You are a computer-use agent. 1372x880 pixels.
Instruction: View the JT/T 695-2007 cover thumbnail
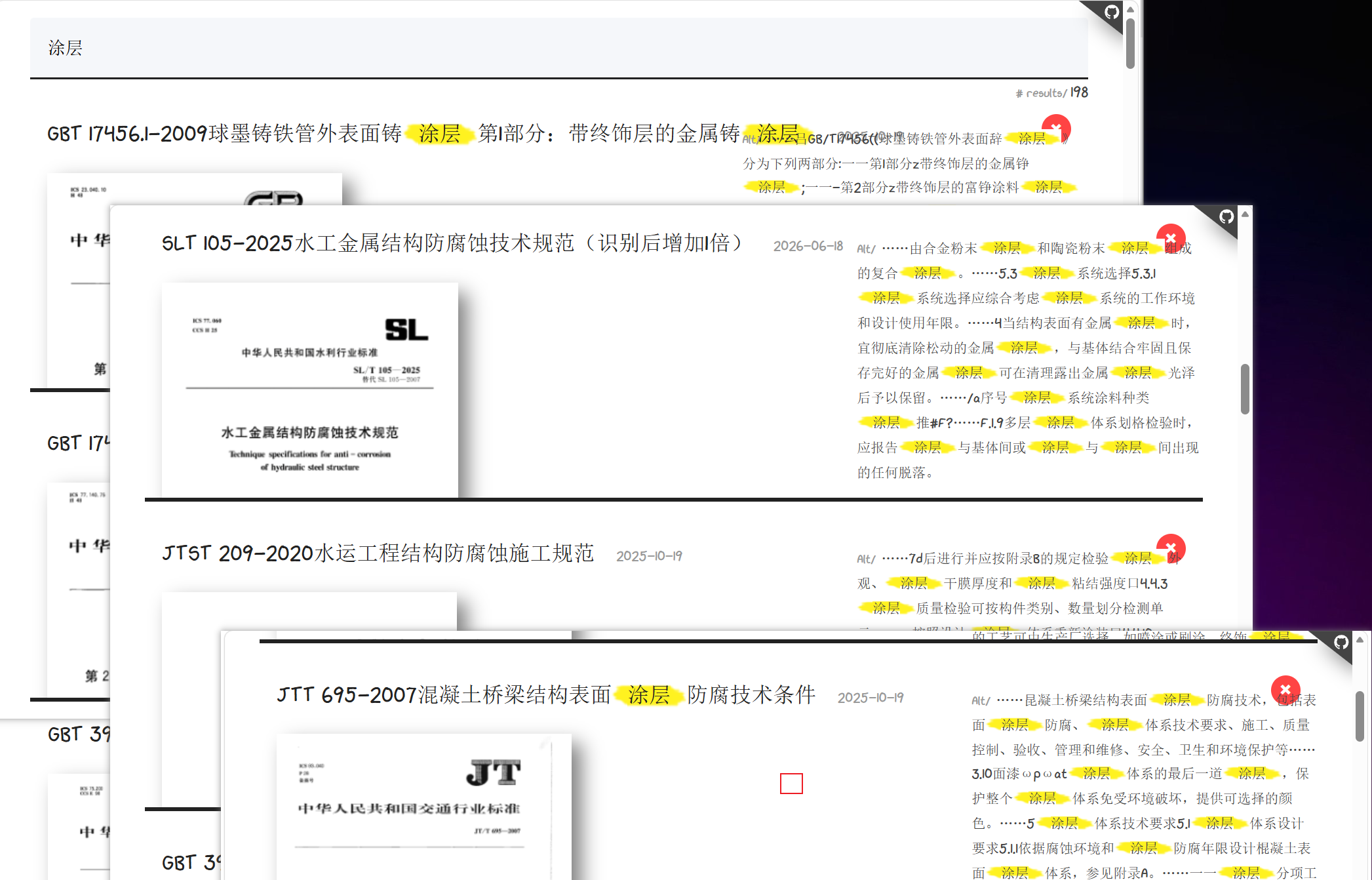[424, 807]
